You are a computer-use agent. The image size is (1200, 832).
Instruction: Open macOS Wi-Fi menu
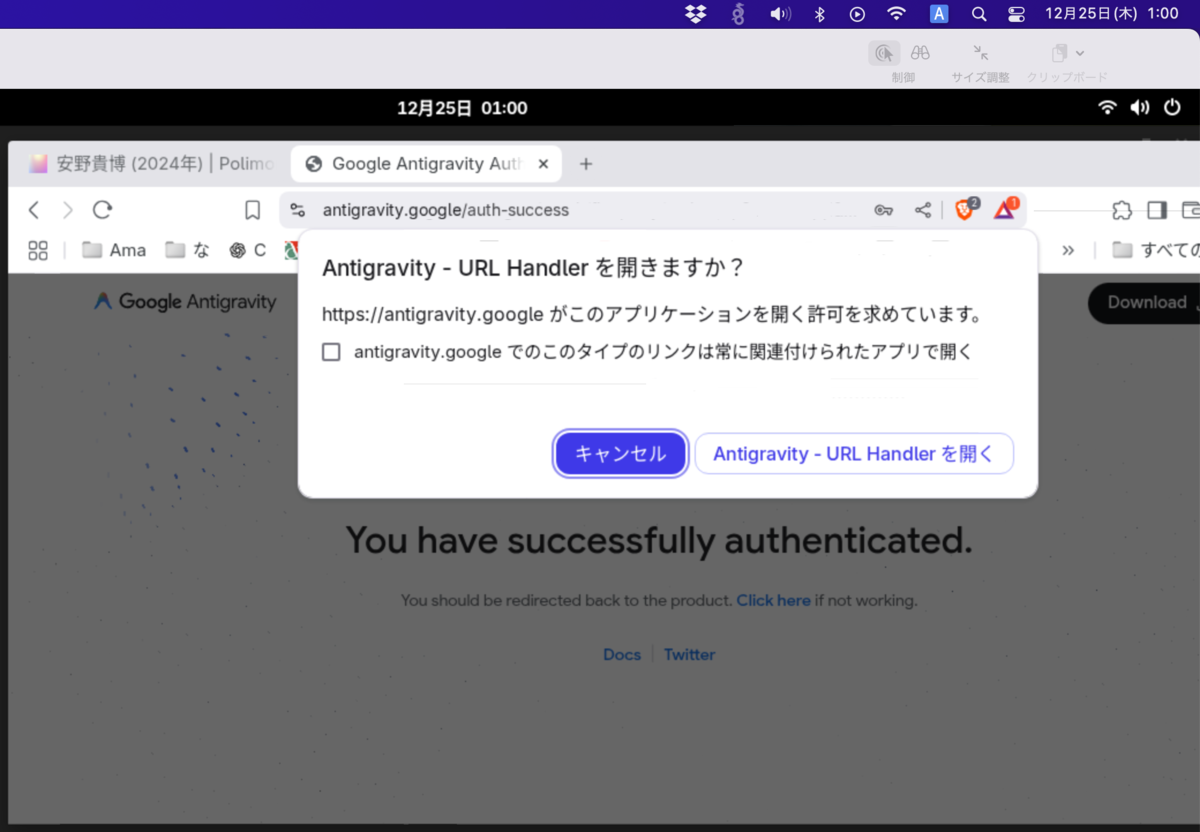pyautogui.click(x=897, y=14)
